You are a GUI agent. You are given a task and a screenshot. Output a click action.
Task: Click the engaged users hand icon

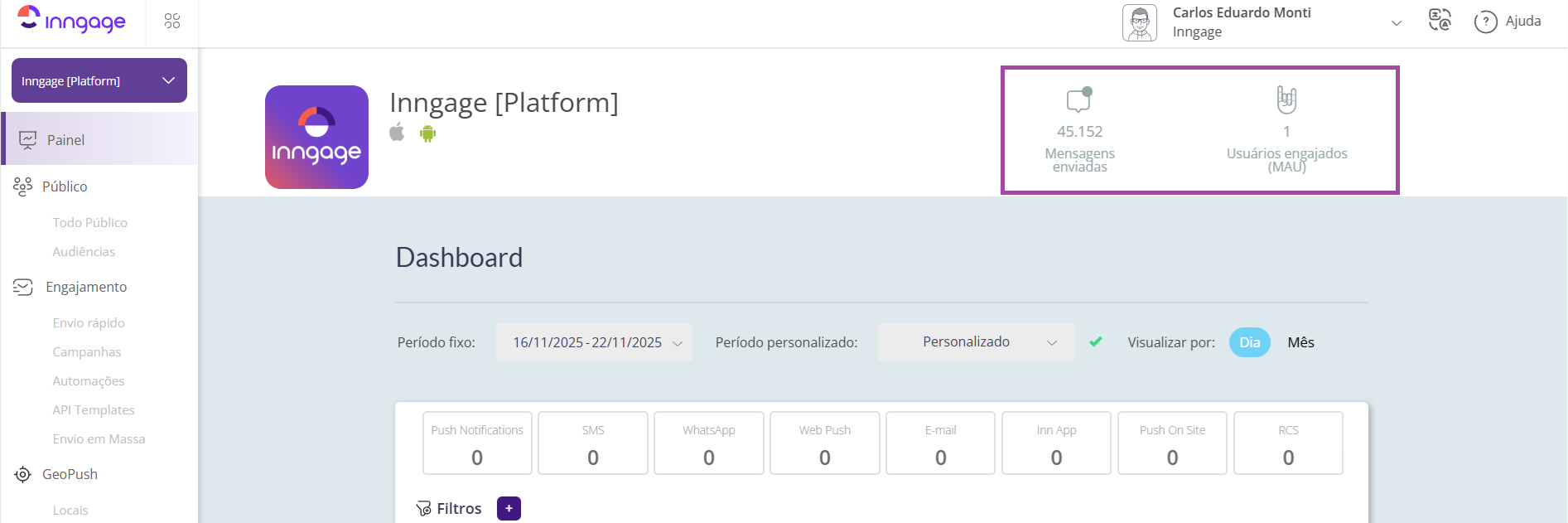(x=1286, y=99)
